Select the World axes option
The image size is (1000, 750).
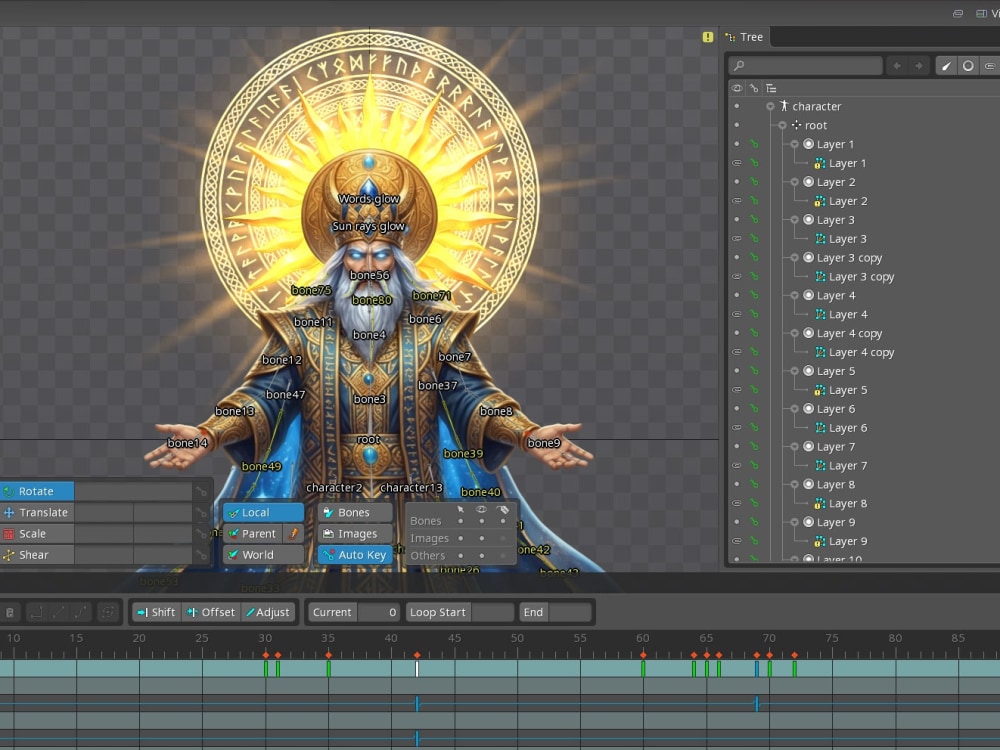click(263, 555)
